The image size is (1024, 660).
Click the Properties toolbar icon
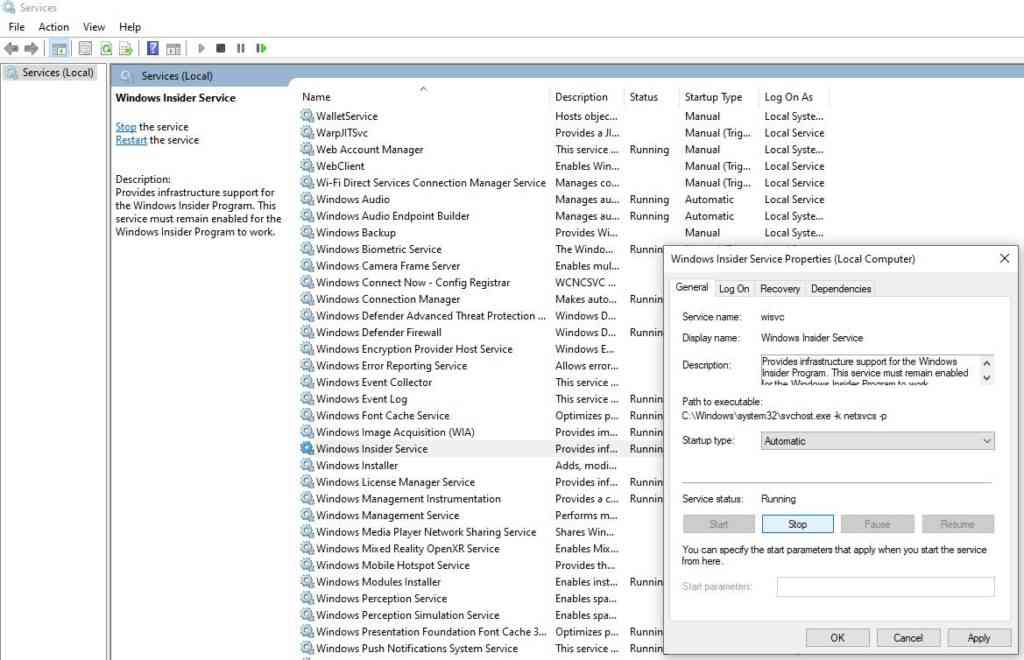click(x=85, y=48)
